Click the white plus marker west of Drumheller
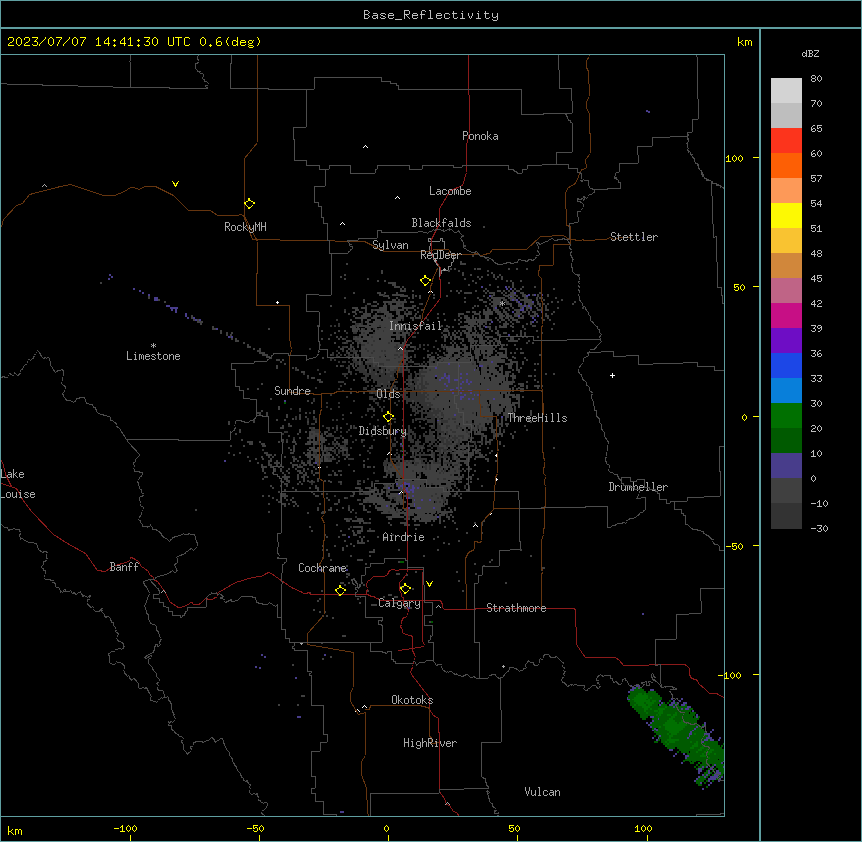Screen dimensions: 862x842 pos(612,375)
